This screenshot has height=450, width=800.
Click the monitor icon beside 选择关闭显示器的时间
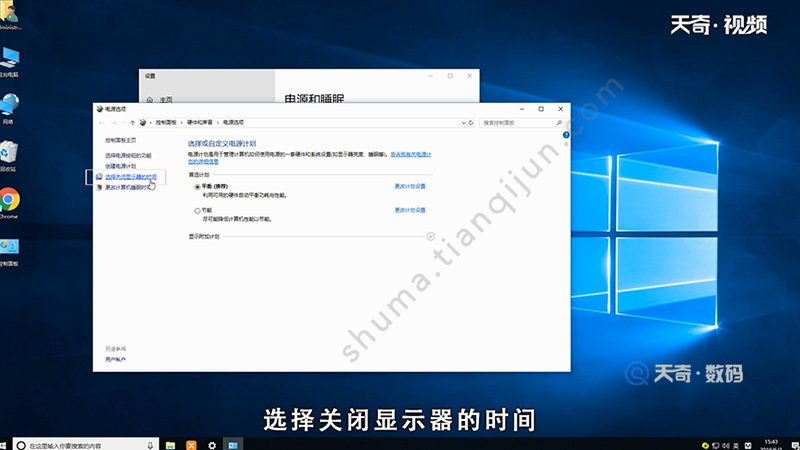[99, 177]
